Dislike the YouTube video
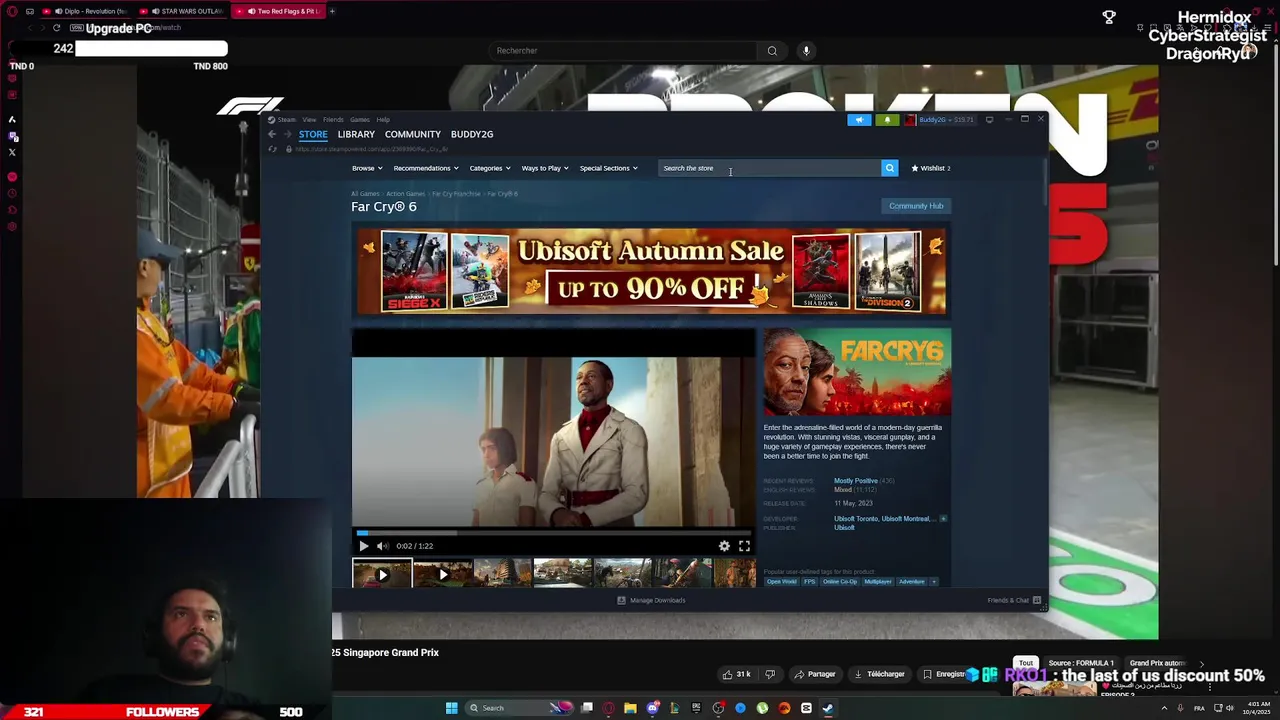1280x720 pixels. point(770,674)
